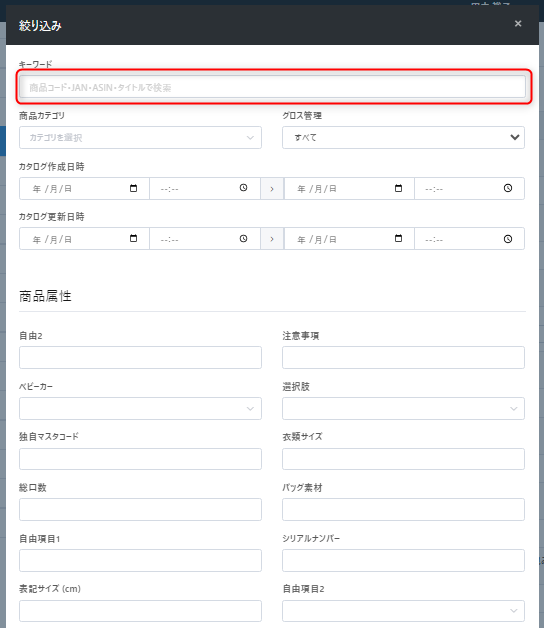The height and width of the screenshot is (628, 544).
Task: Click the 総口数 text input
Action: (140, 509)
